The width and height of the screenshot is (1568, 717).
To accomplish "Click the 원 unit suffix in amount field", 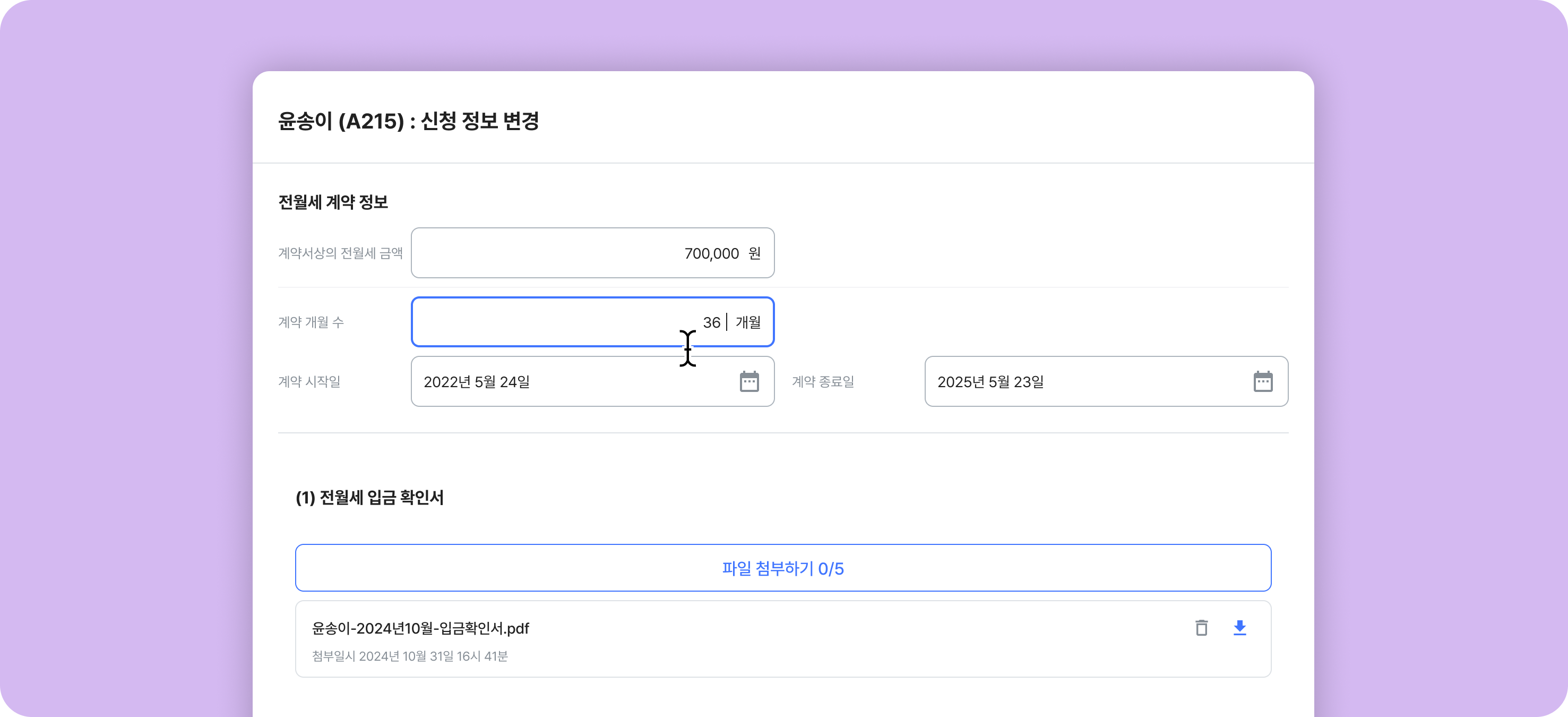I will pyautogui.click(x=754, y=253).
